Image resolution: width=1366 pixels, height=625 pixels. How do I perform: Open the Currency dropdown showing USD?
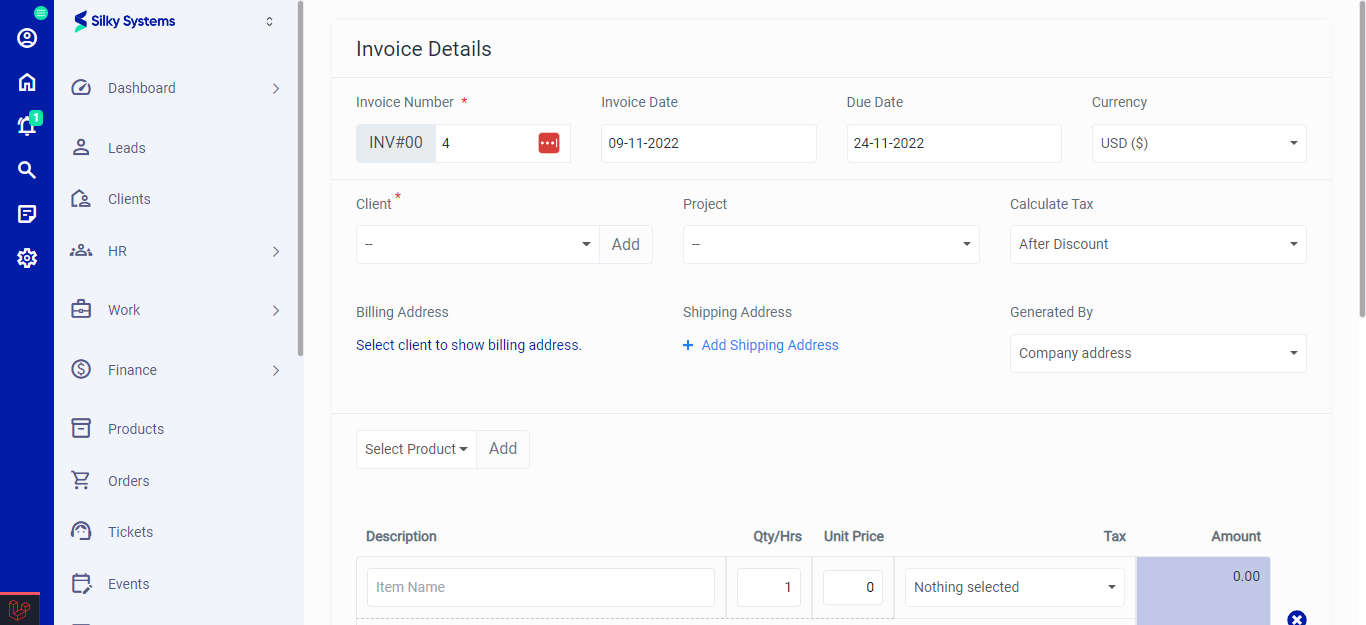point(1198,143)
